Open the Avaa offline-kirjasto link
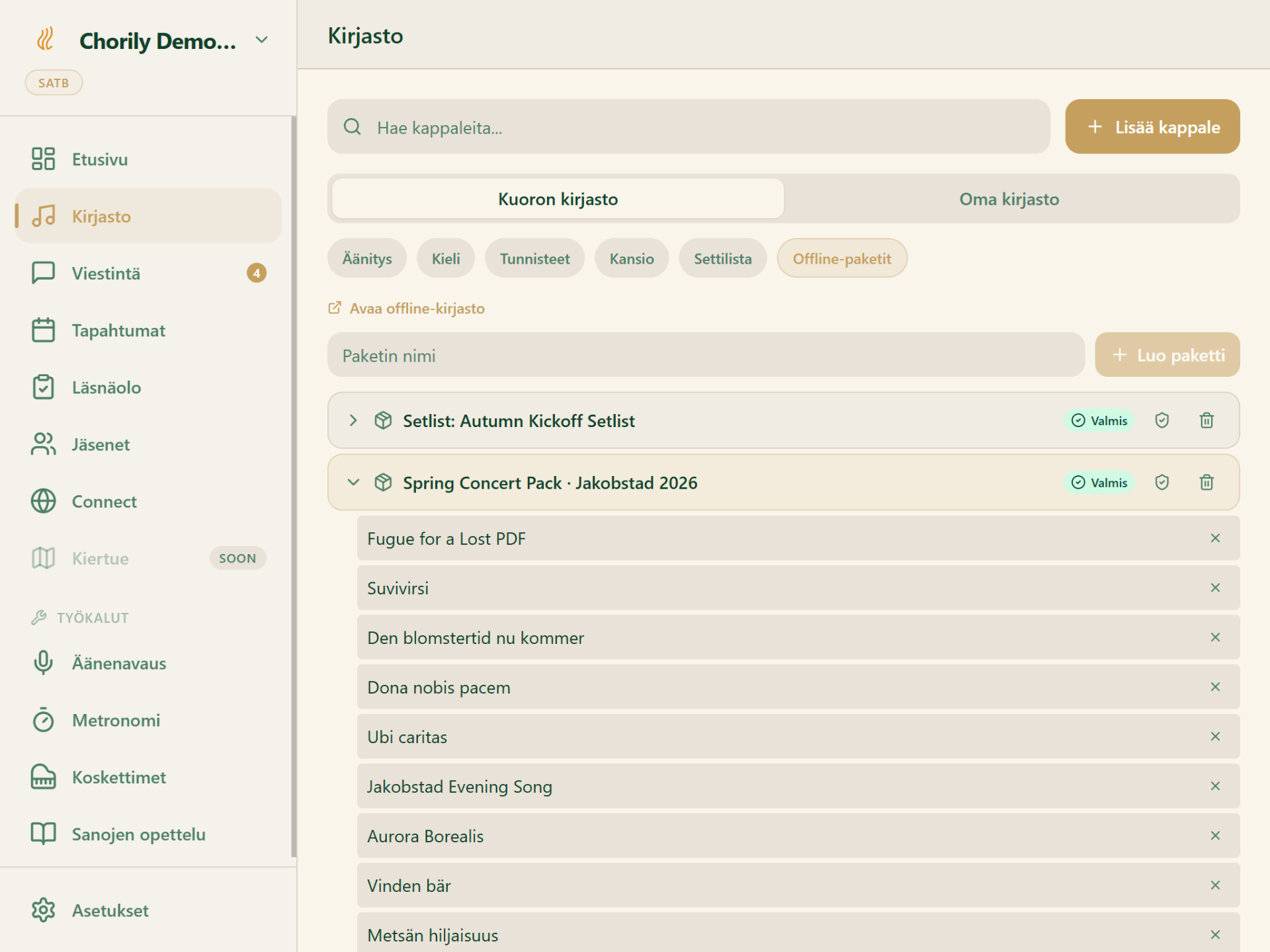This screenshot has height=952, width=1270. pos(406,309)
